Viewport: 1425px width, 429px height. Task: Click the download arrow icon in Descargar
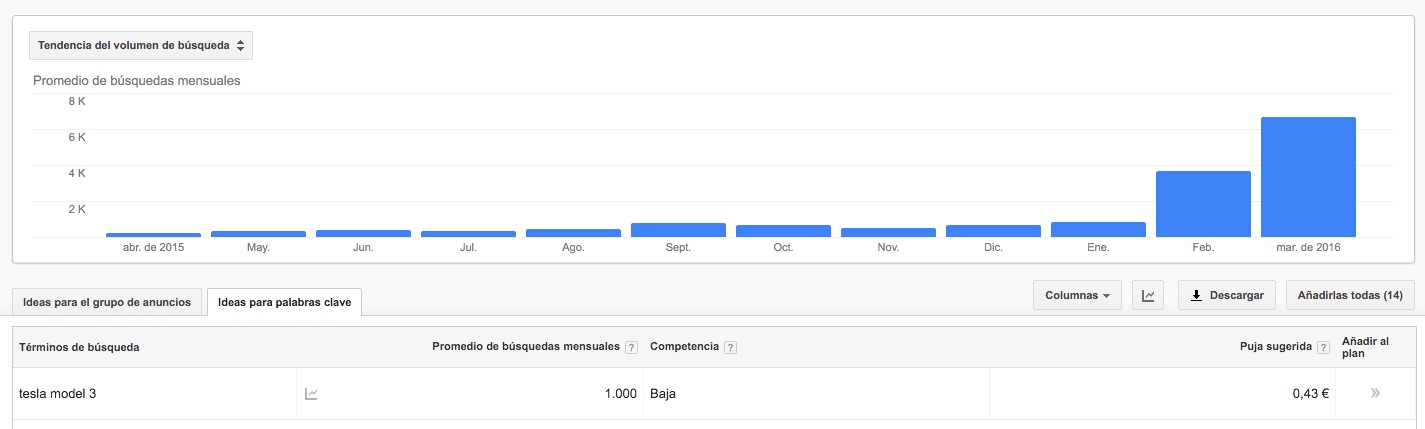[1196, 296]
